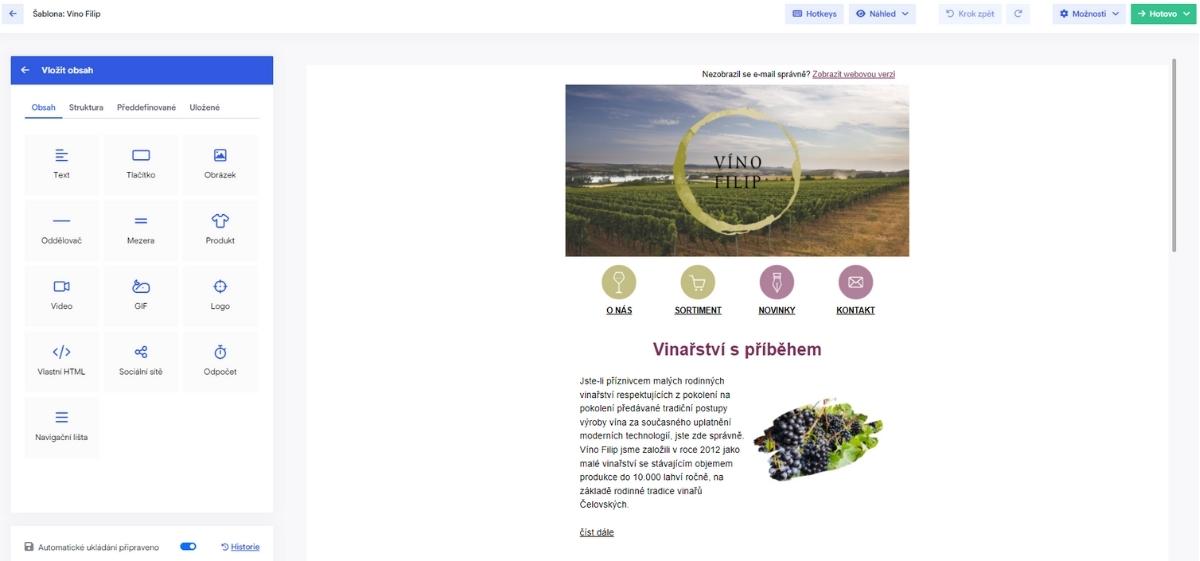The height and width of the screenshot is (561, 1200).
Task: Open the Náhled preview dropdown
Action: click(882, 14)
